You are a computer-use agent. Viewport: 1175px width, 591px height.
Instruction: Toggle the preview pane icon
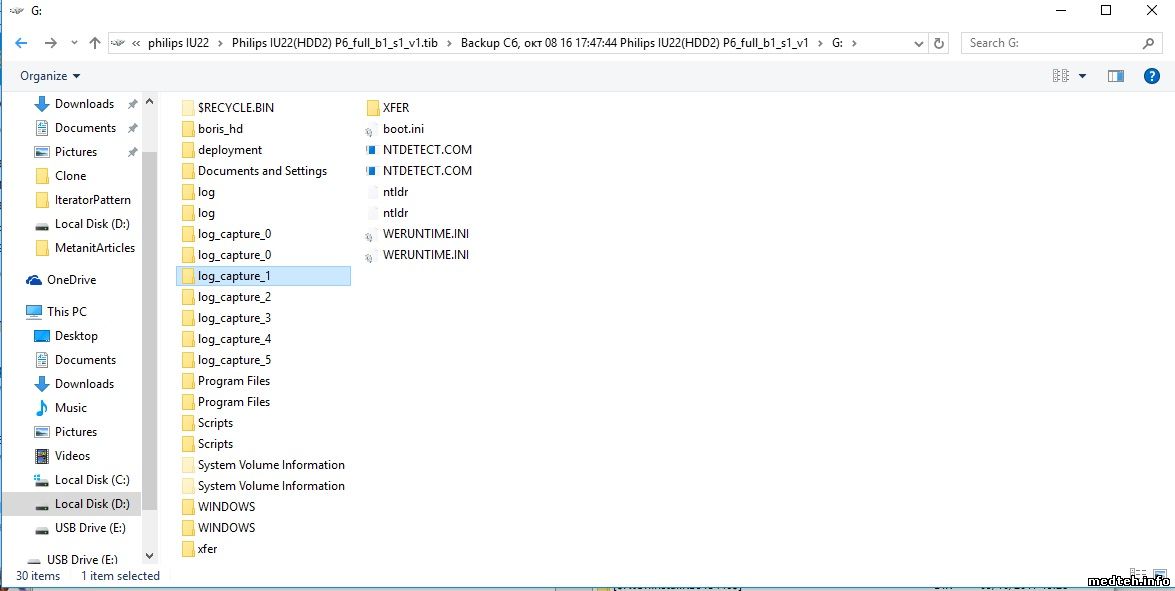[1116, 76]
